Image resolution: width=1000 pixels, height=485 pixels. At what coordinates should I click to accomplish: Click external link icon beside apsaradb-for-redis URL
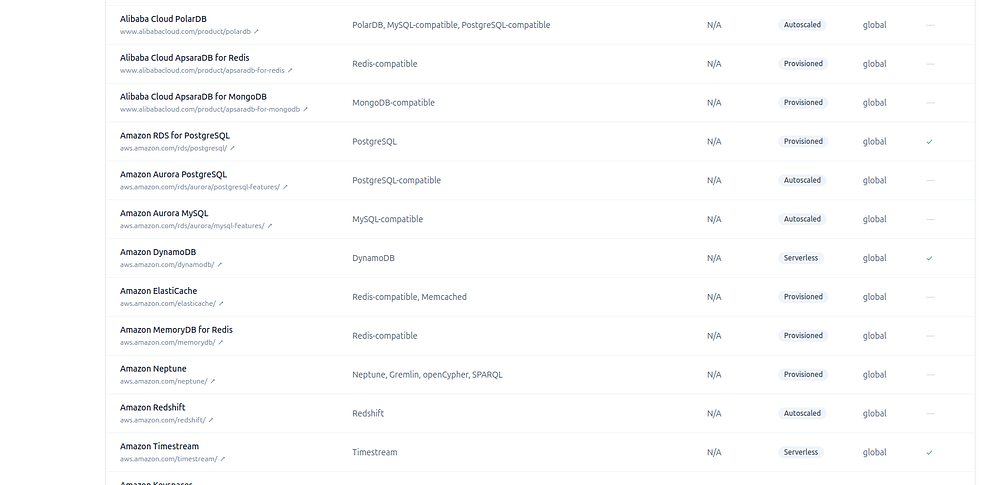[290, 70]
